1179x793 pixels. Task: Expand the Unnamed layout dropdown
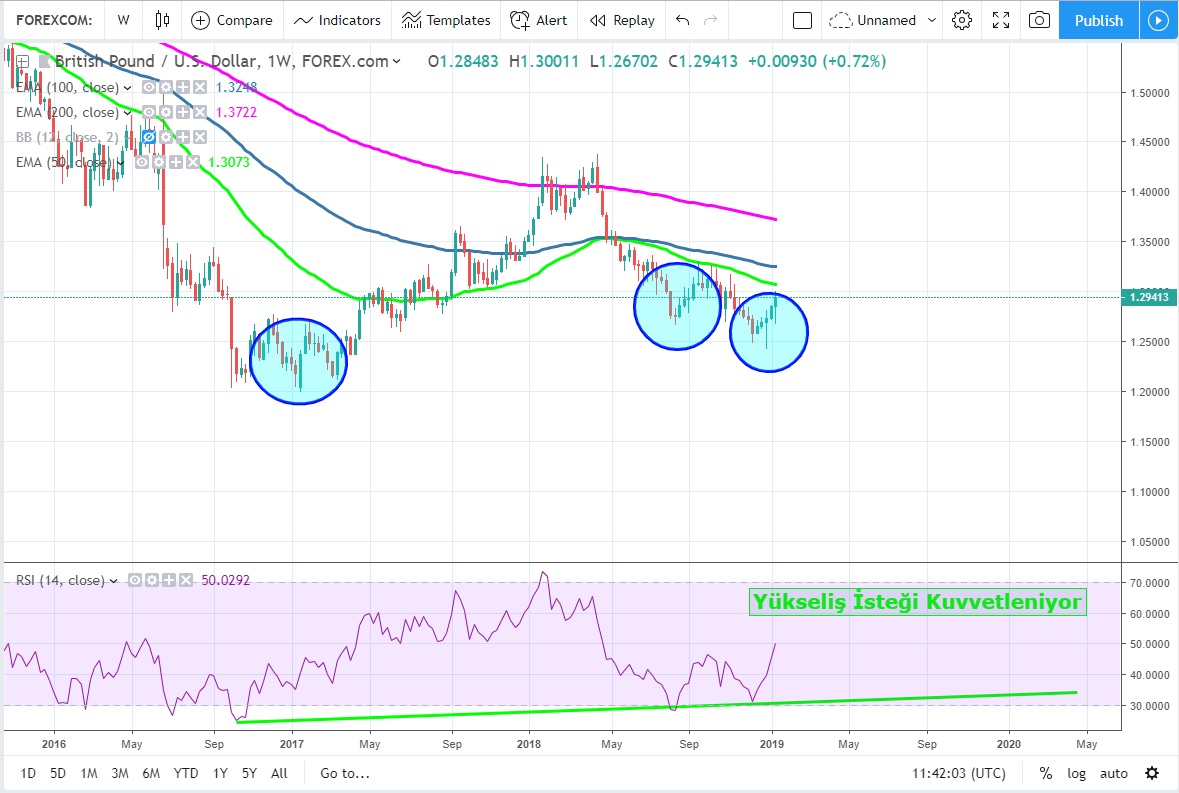coord(932,20)
